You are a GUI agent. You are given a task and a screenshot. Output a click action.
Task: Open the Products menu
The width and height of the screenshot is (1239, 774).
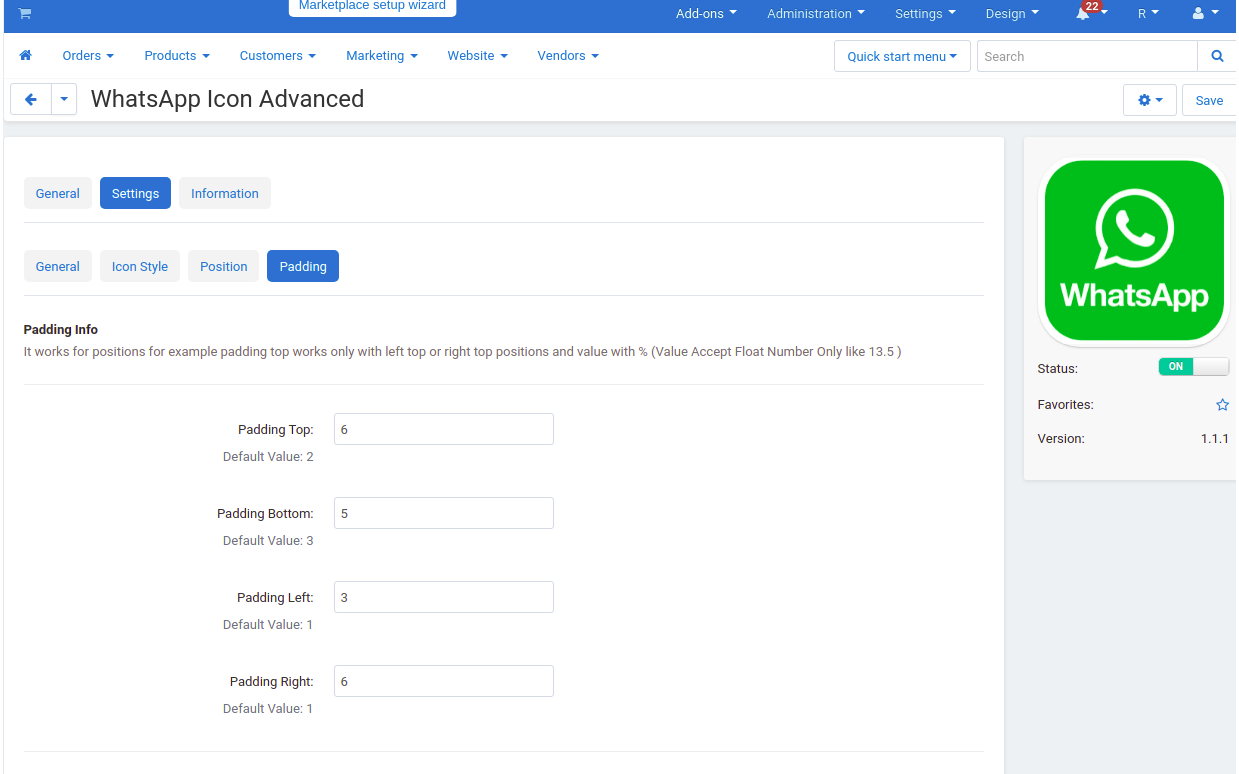point(177,56)
